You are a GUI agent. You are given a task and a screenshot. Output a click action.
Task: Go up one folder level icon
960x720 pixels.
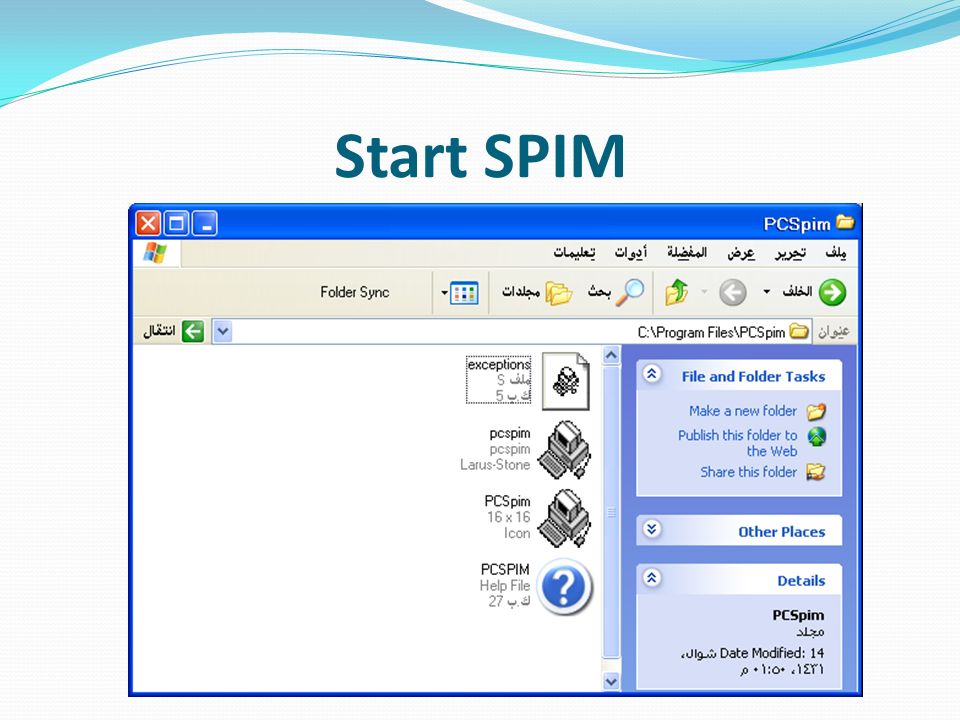[677, 292]
